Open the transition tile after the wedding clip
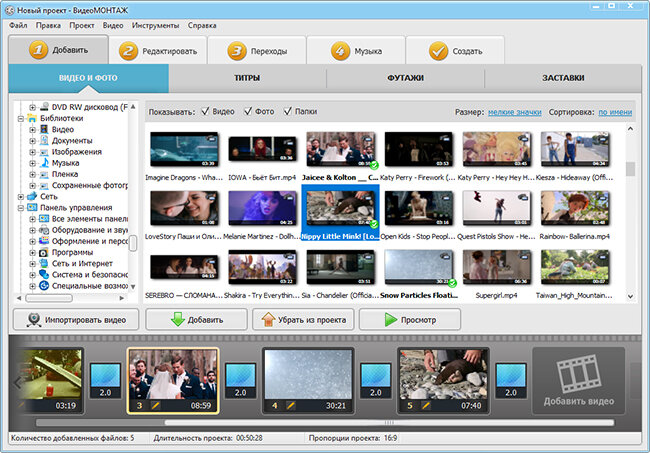Screen dimensions: 650x453 coord(240,380)
